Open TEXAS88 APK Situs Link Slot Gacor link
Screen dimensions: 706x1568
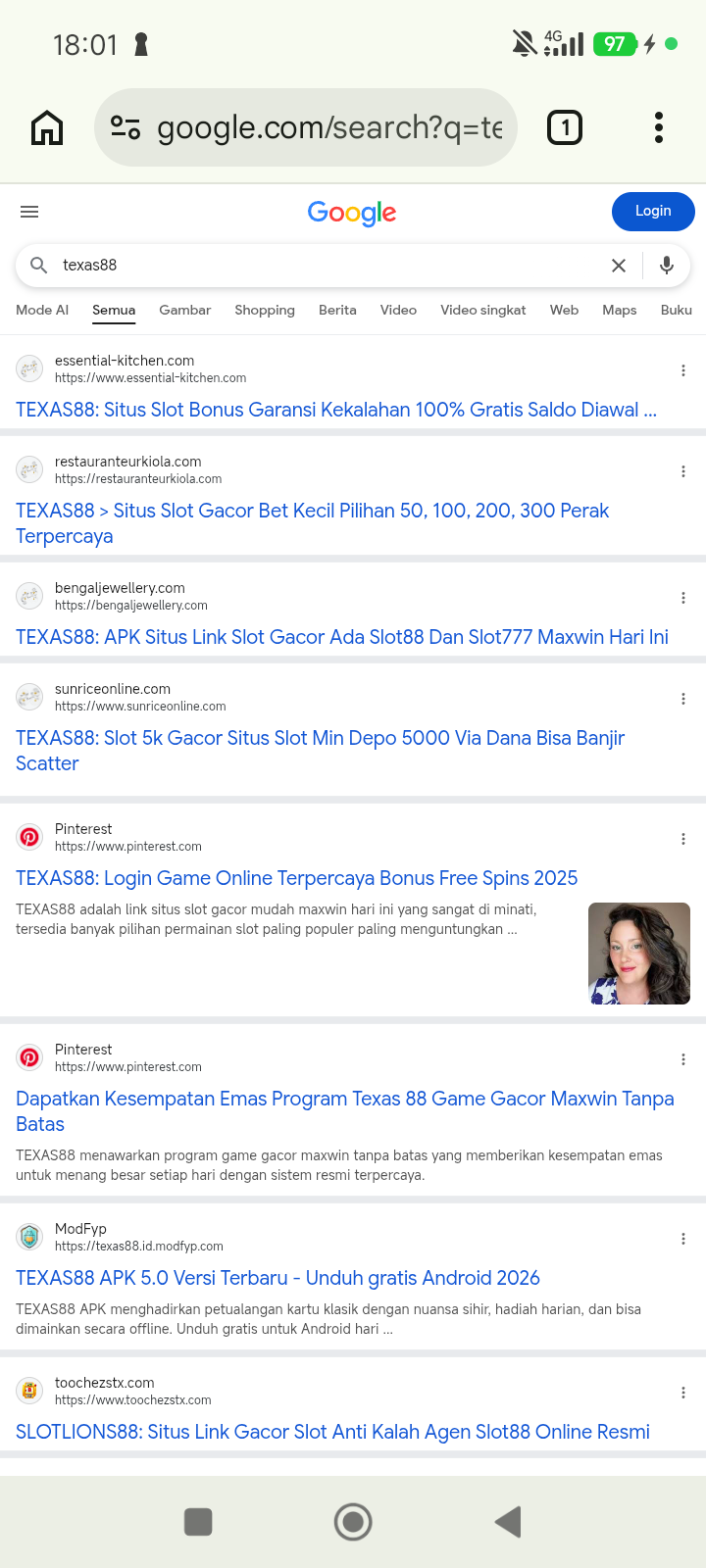pyautogui.click(x=342, y=637)
